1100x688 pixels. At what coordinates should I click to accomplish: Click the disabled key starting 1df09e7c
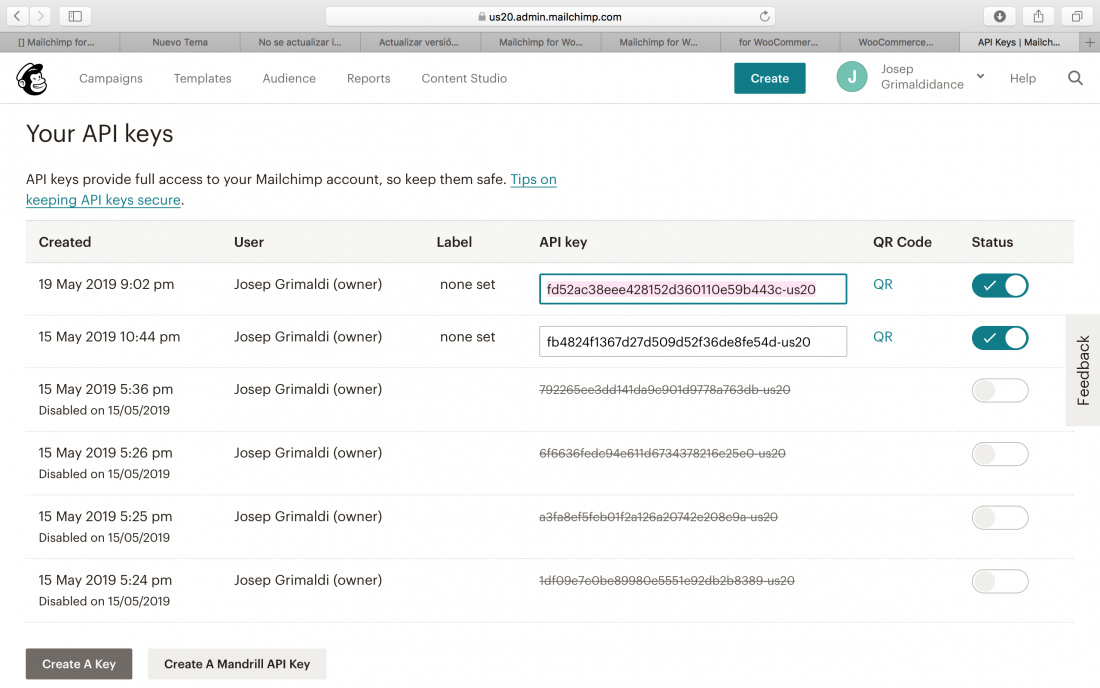(x=666, y=581)
